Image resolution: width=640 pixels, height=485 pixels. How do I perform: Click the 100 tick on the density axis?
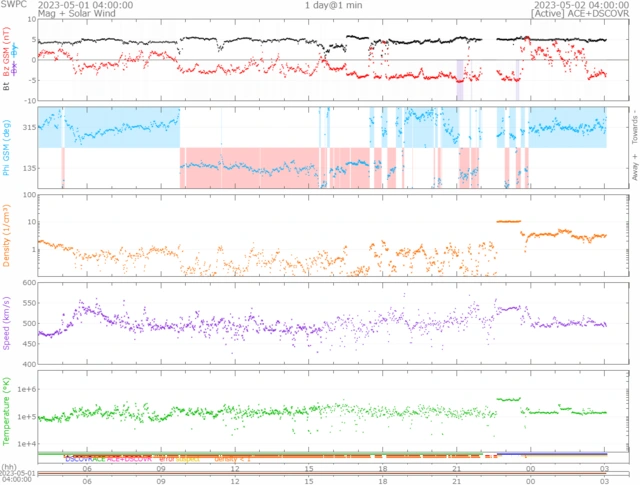click(29, 195)
